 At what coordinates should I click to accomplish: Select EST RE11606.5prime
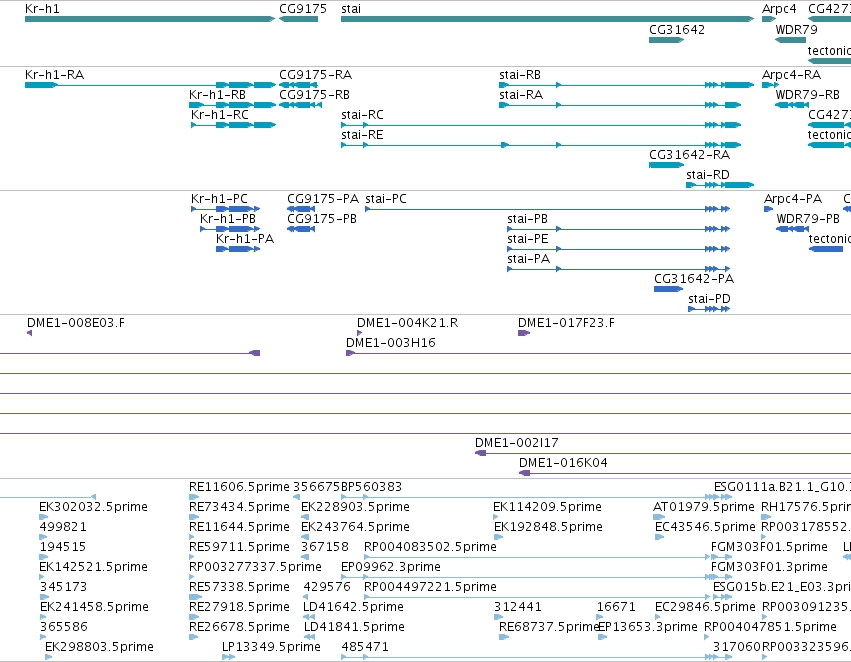point(194,497)
